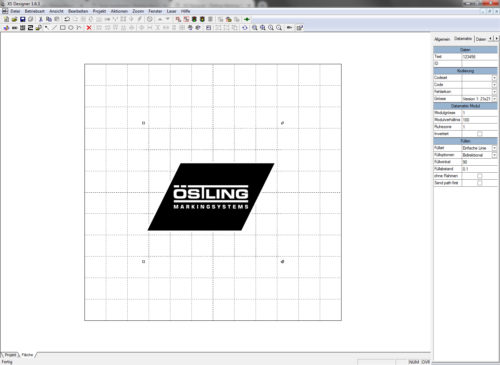This screenshot has width=500, height=365.
Task: Click the first magnifier zoom icon
Action: 254,28
